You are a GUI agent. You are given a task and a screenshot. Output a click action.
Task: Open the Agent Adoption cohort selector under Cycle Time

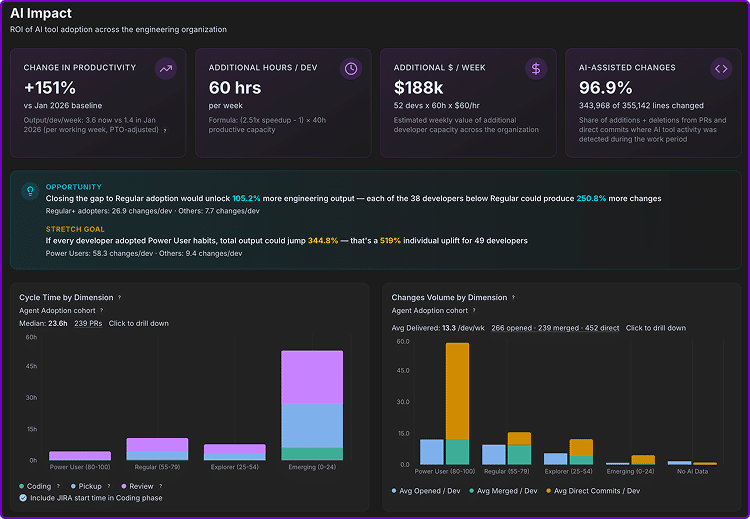click(57, 310)
